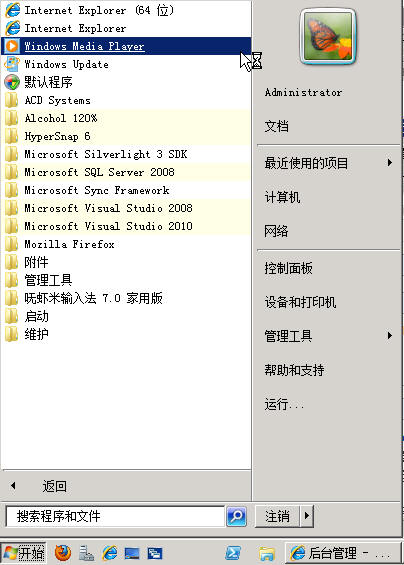
Task: Click the butterfly user account picture
Action: click(328, 36)
